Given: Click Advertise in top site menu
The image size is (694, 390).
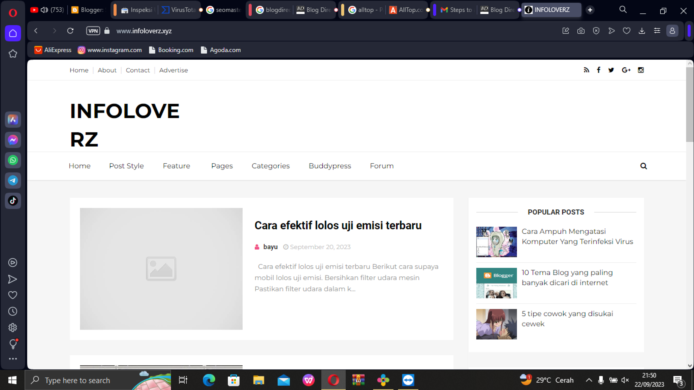Looking at the screenshot, I should [174, 70].
